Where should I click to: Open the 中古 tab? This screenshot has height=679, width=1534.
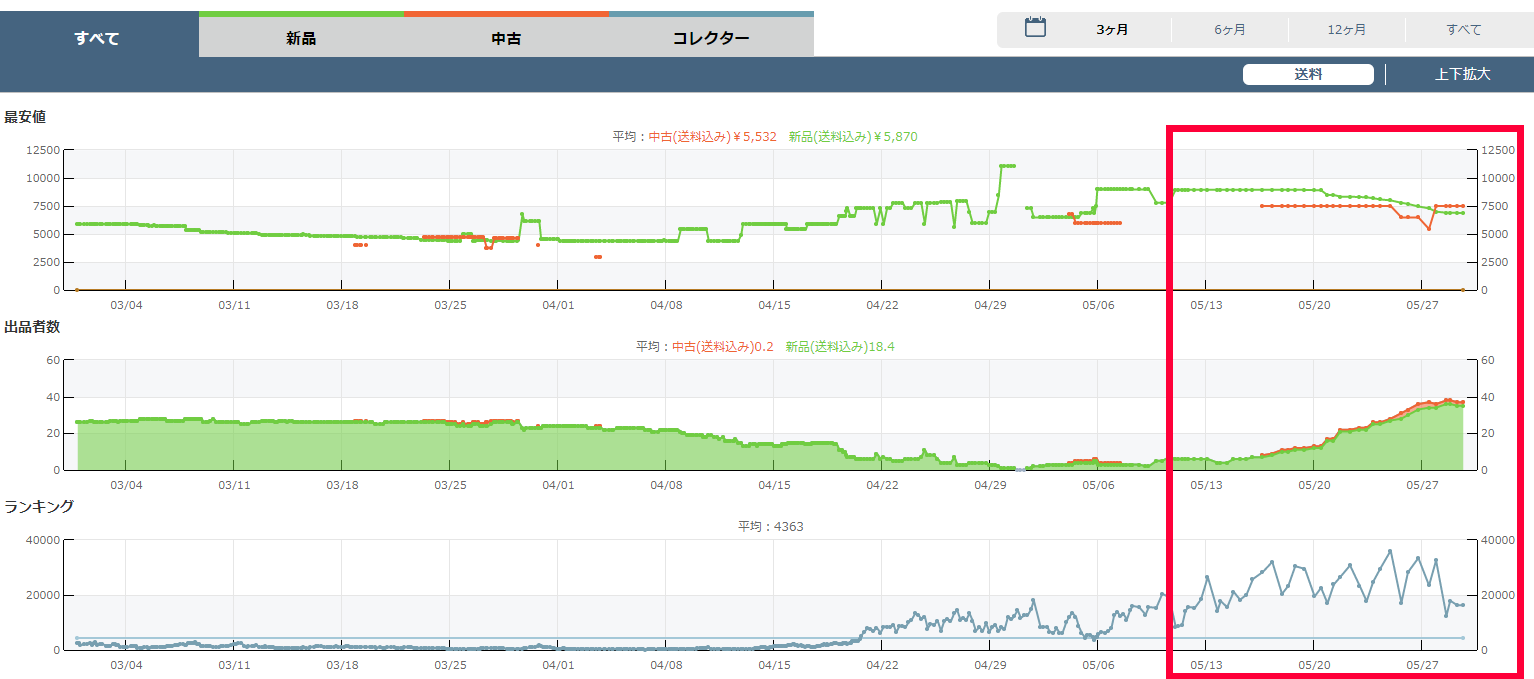click(x=506, y=39)
